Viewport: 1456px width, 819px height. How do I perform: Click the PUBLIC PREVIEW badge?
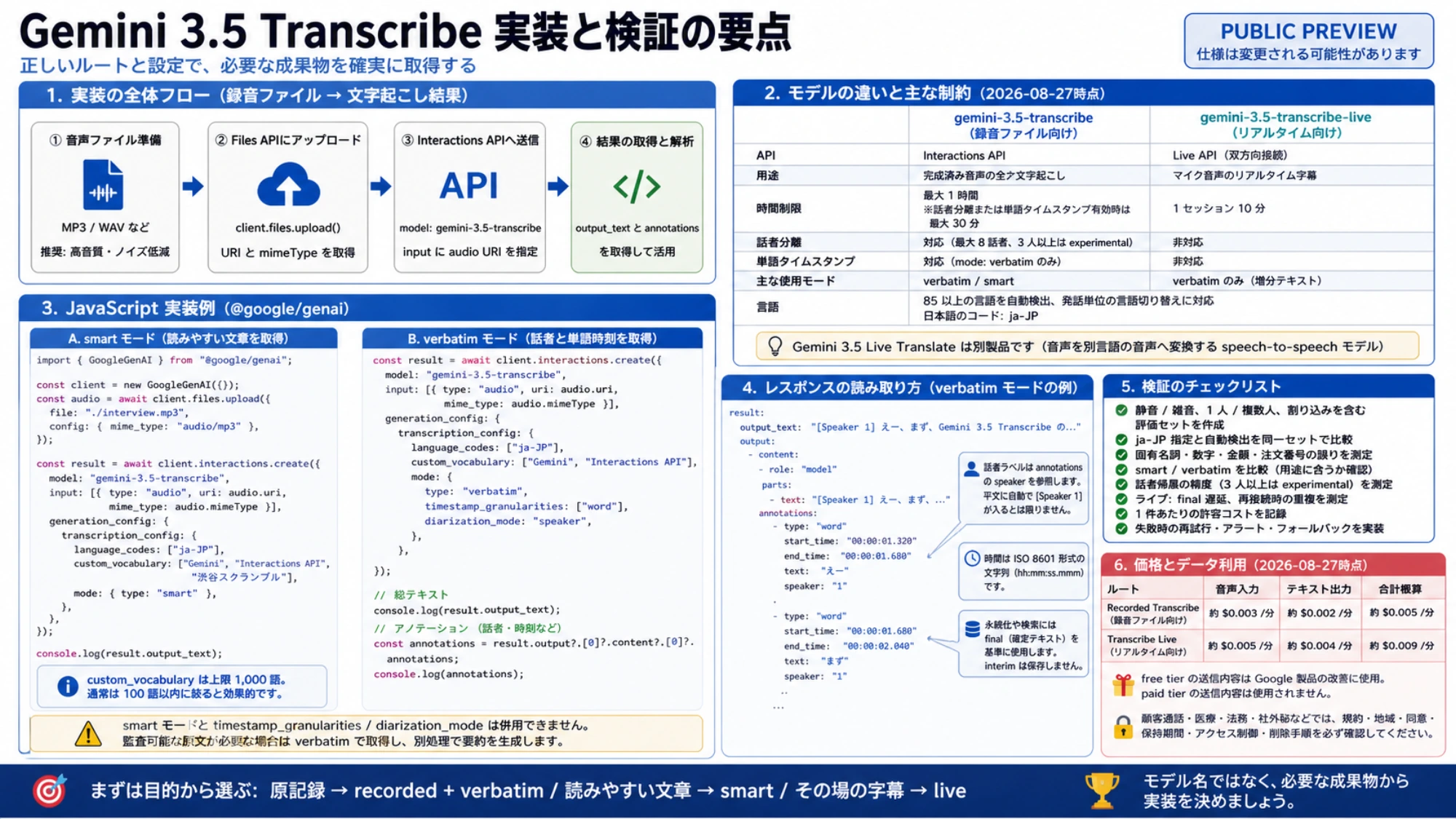[1308, 41]
